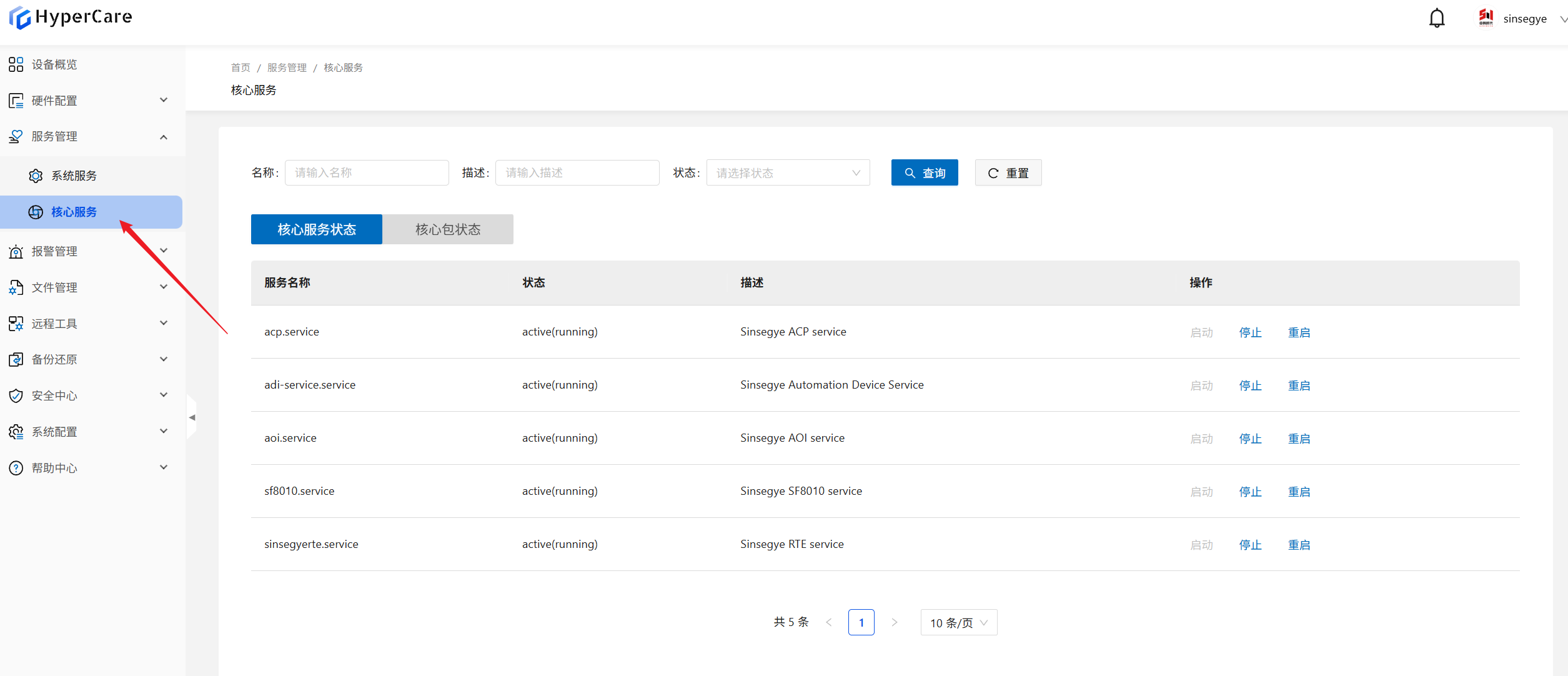The width and height of the screenshot is (1568, 676).
Task: Open the 状态 select dropdown
Action: coord(788,172)
